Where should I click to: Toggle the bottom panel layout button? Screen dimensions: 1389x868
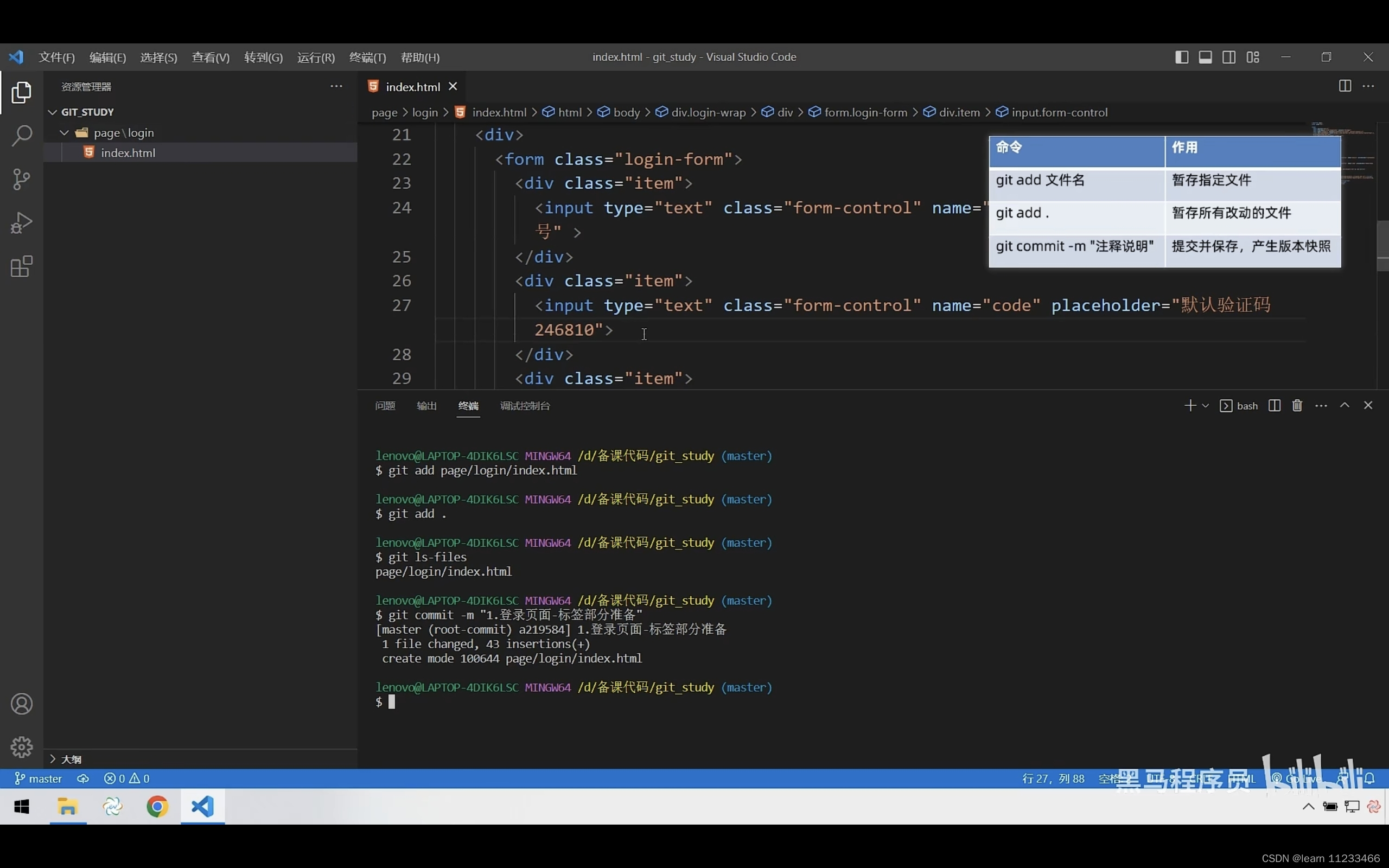pyautogui.click(x=1205, y=57)
